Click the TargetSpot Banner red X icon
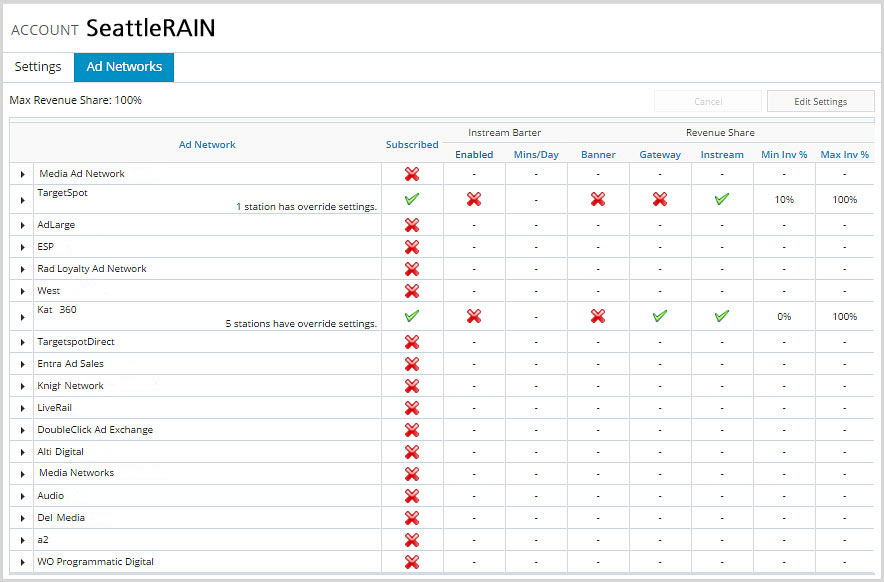Image resolution: width=884 pixels, height=582 pixels. [x=598, y=199]
